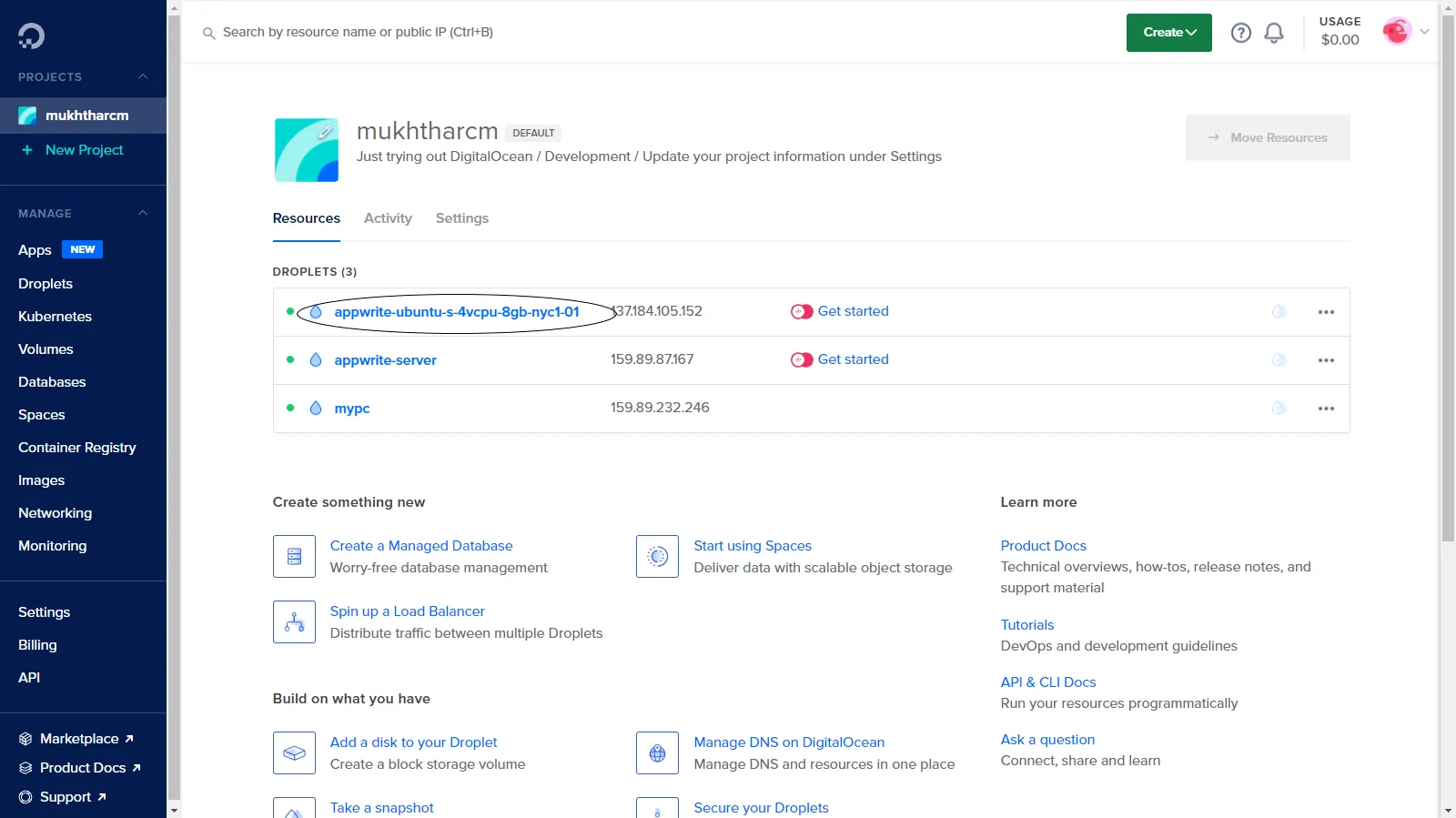The height and width of the screenshot is (818, 1456).
Task: Open the notifications bell
Action: tap(1274, 33)
